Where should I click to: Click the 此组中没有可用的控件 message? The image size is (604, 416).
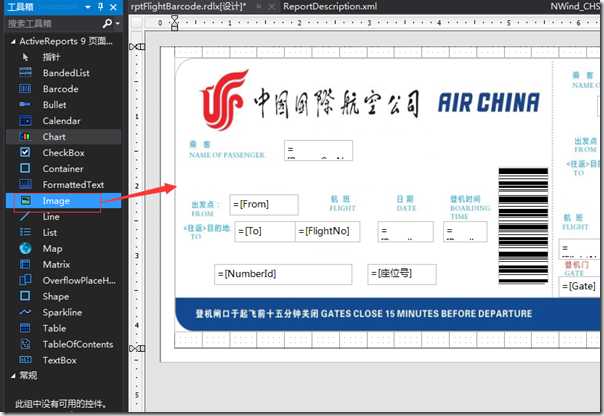[61, 404]
